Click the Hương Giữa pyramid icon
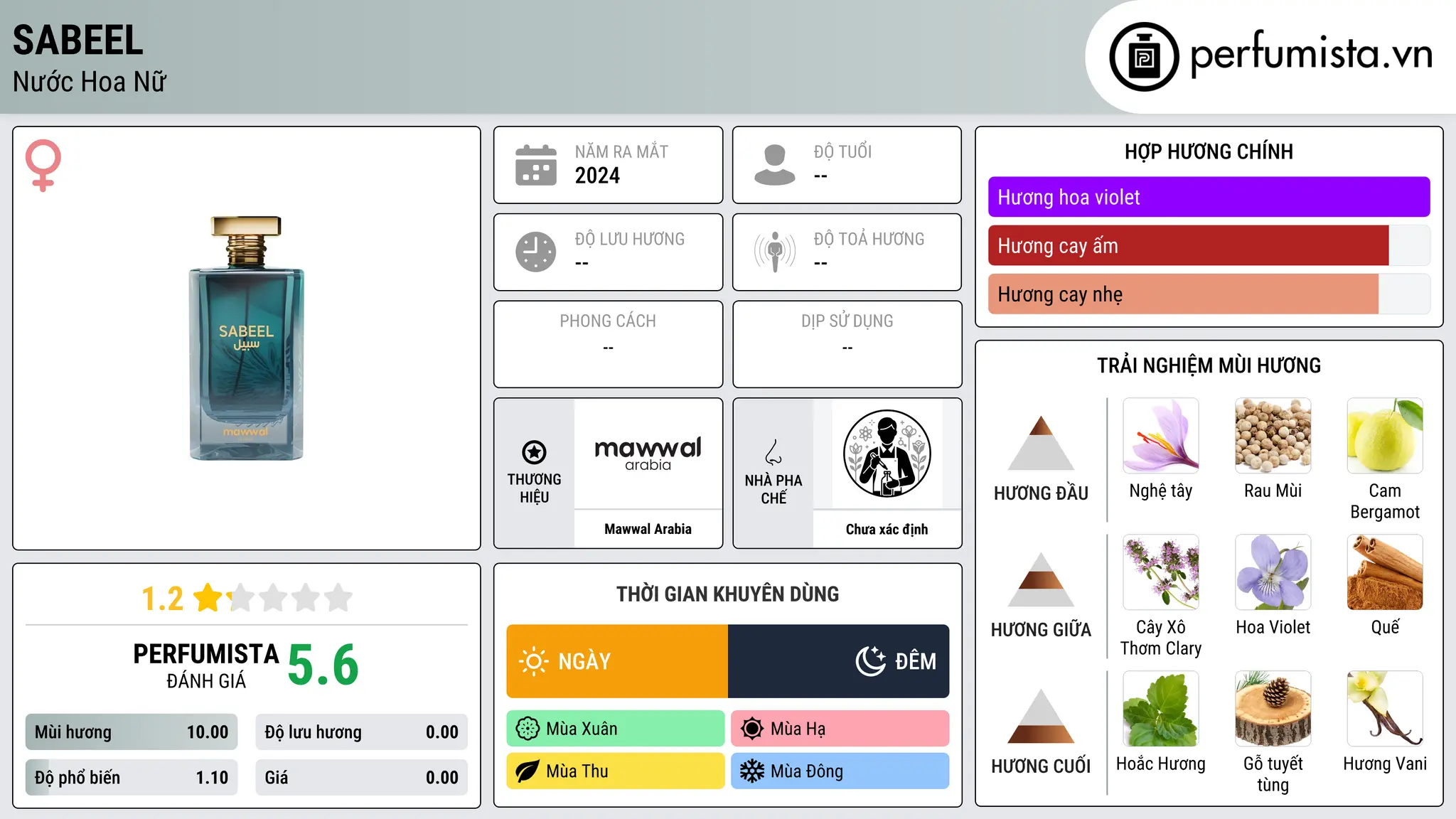The image size is (1456, 819). coord(1041,579)
